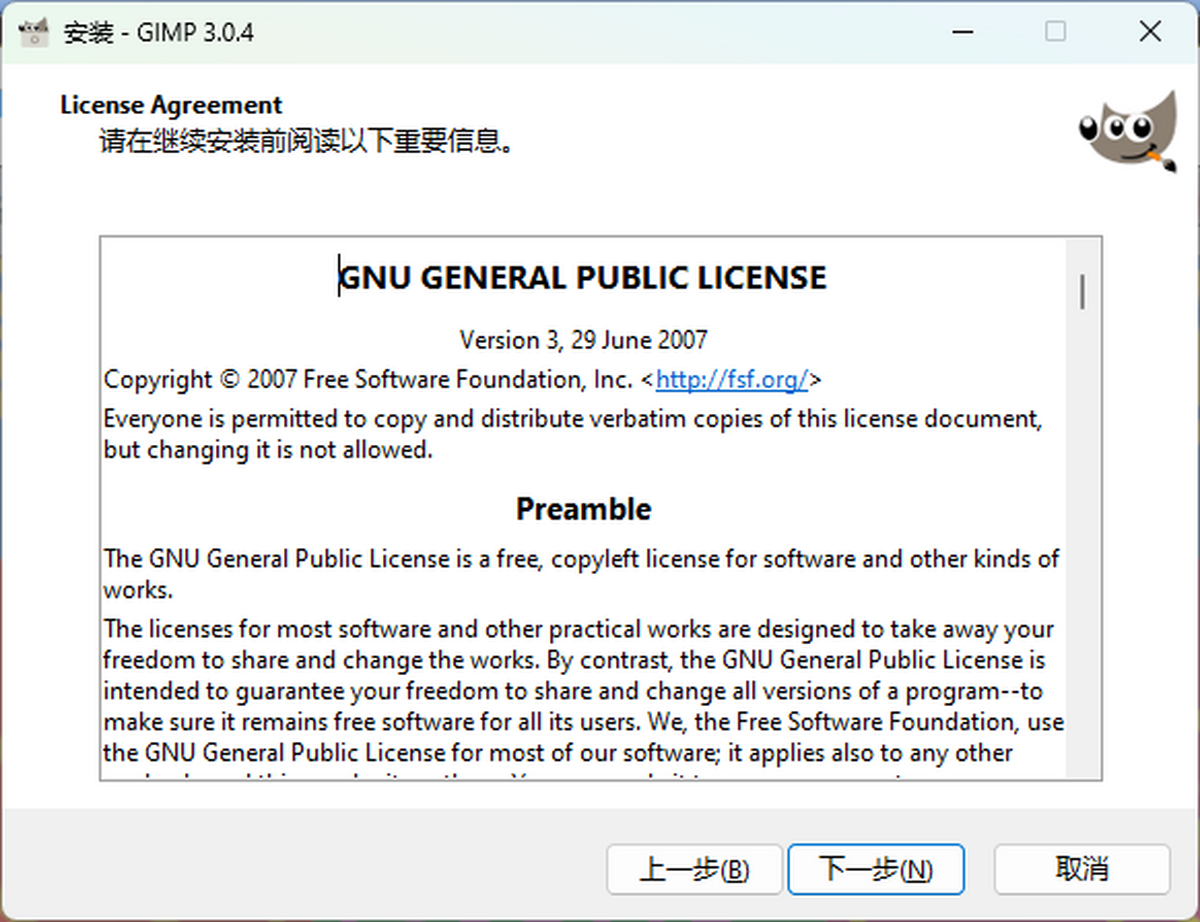
Task: Place cursor in "Version 3, 29 June 2007" line
Action: [x=583, y=340]
